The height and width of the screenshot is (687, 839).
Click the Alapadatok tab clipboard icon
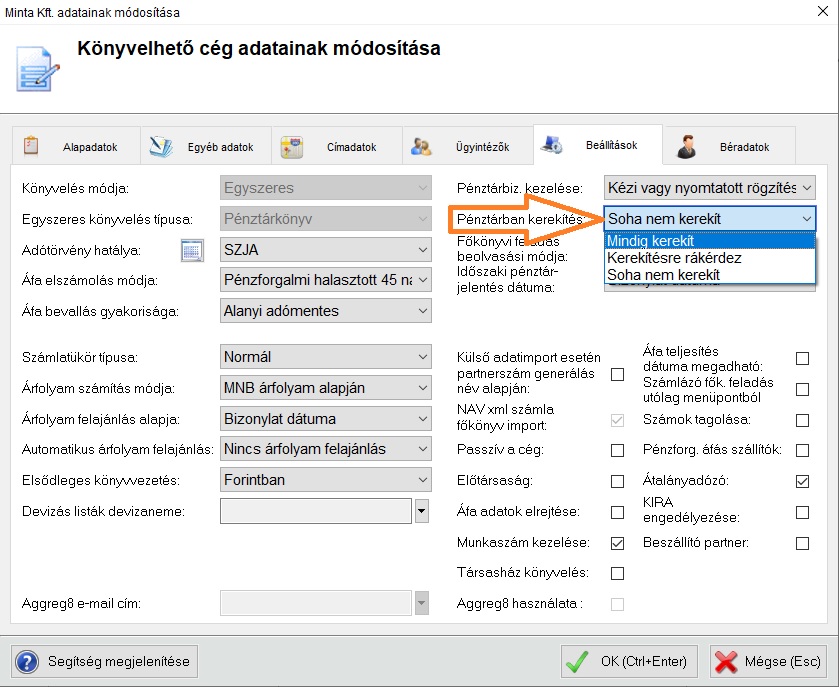coord(31,146)
